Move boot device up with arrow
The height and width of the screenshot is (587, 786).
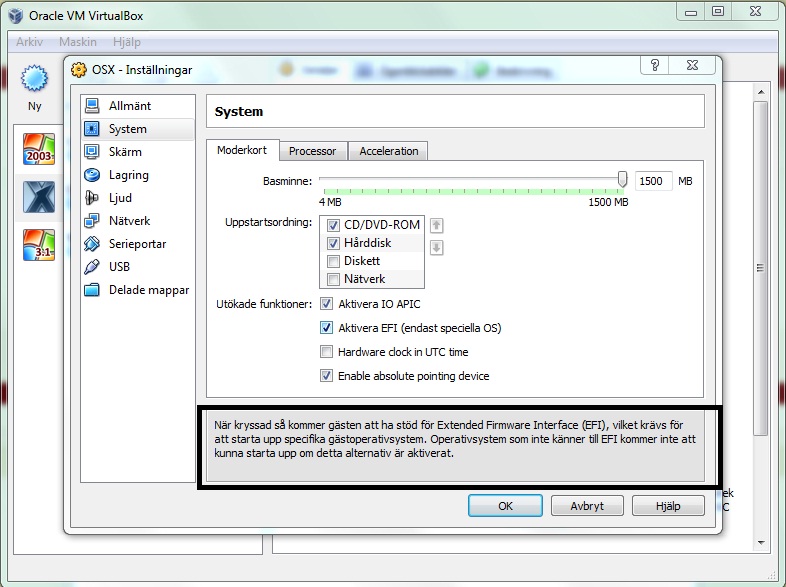[x=437, y=226]
